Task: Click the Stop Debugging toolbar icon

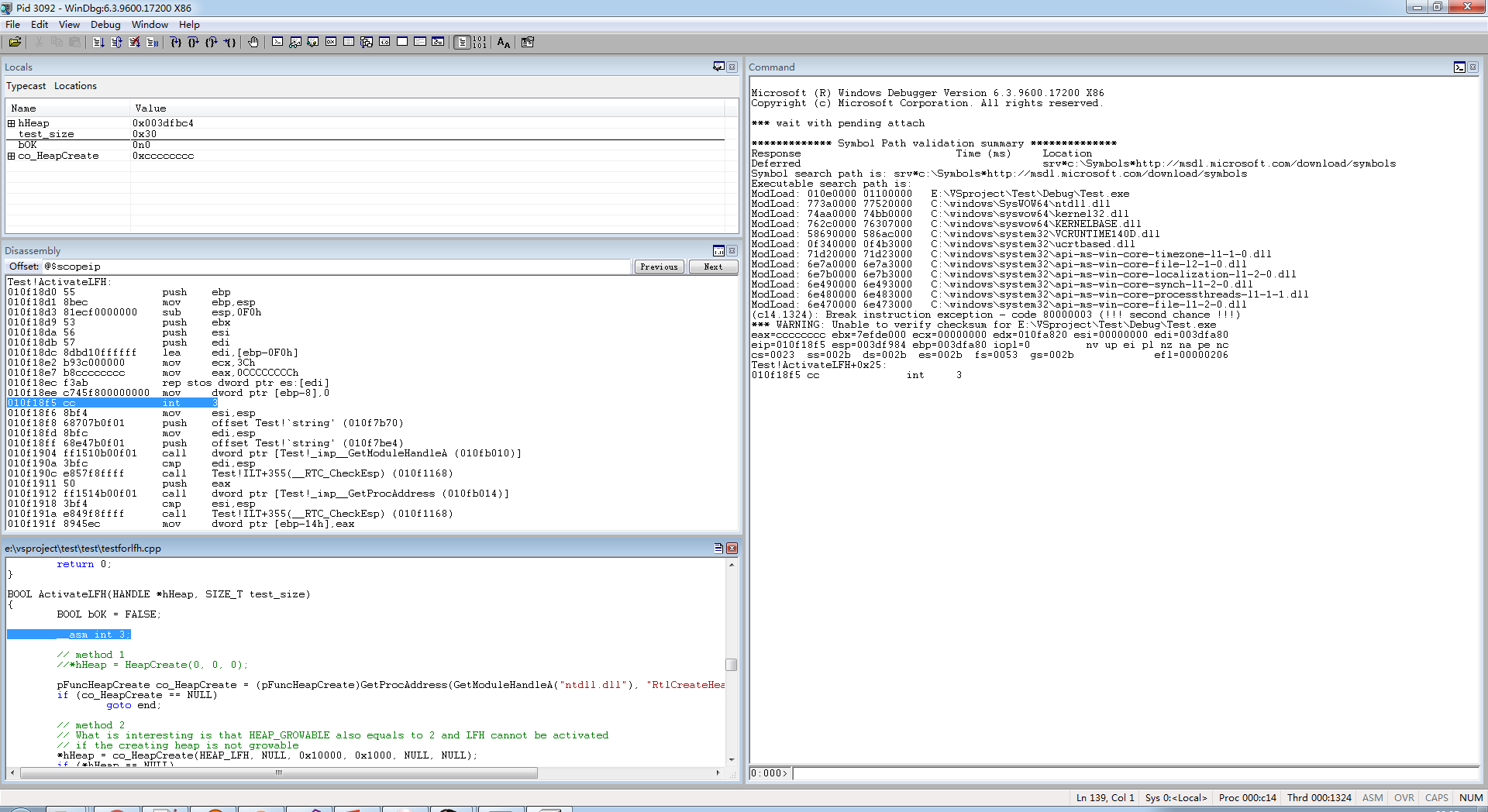Action: click(x=134, y=42)
